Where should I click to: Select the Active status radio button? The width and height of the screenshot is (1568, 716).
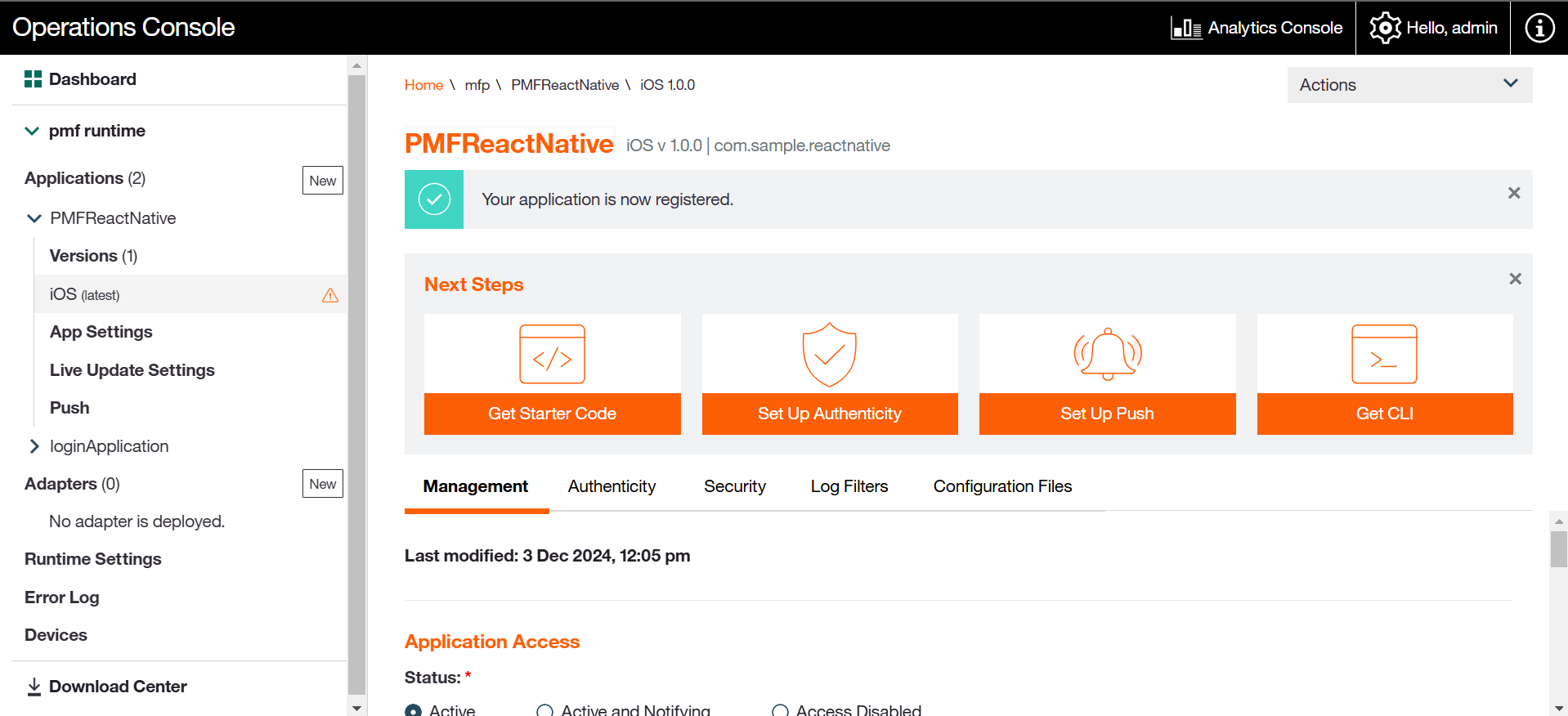tap(414, 710)
